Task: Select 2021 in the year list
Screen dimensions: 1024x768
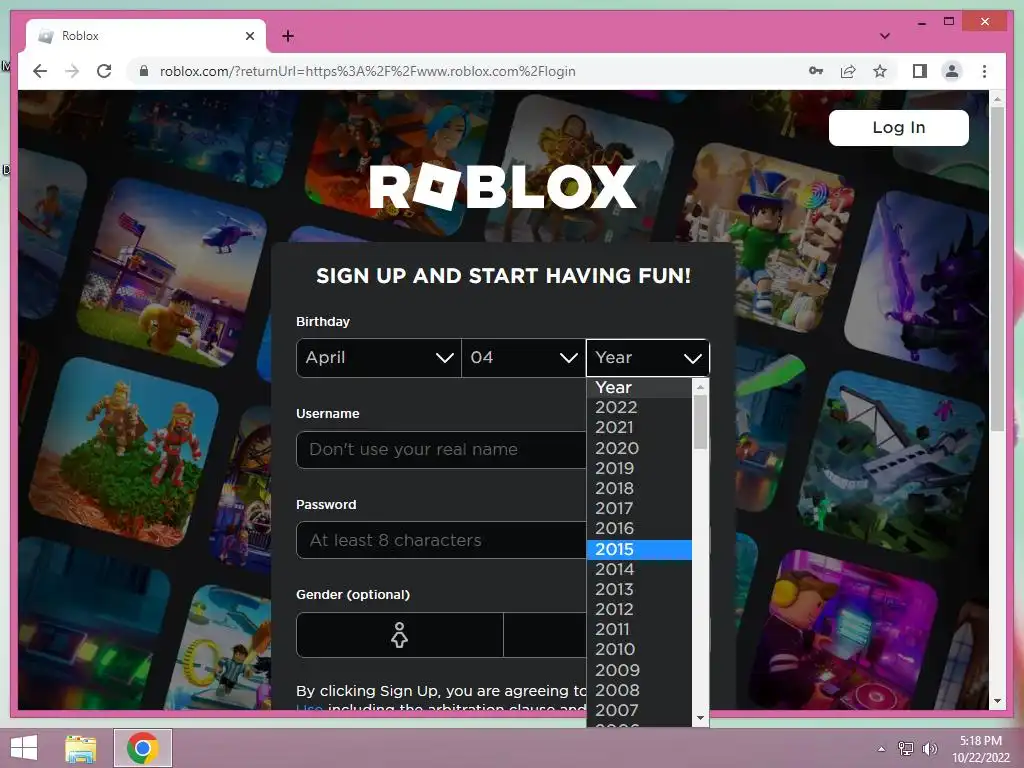Action: 639,427
